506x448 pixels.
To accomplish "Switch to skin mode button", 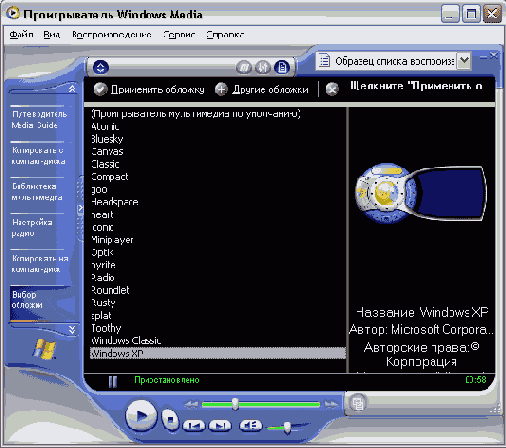I will (x=358, y=403).
